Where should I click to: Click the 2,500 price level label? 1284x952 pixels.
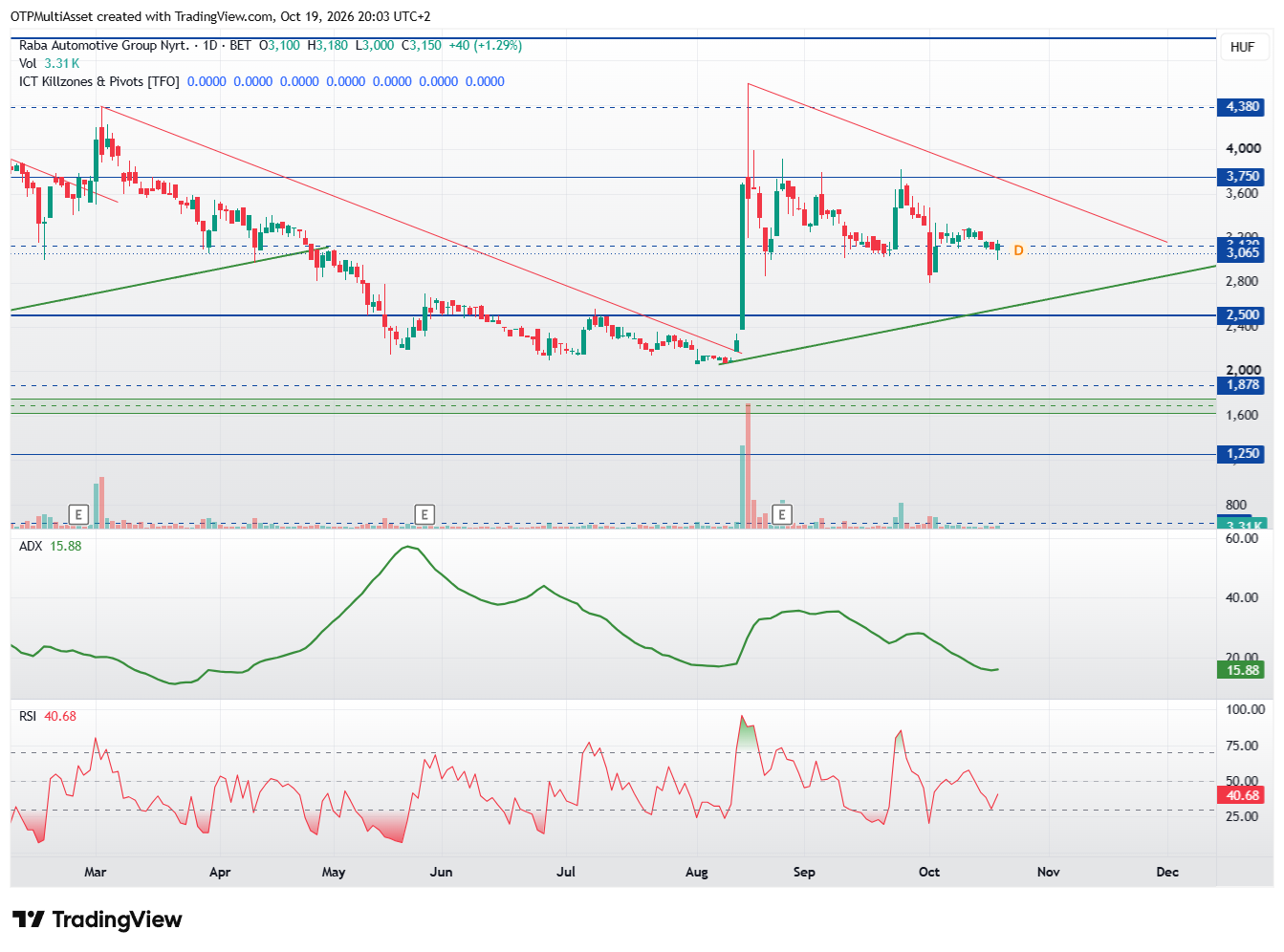1243,314
